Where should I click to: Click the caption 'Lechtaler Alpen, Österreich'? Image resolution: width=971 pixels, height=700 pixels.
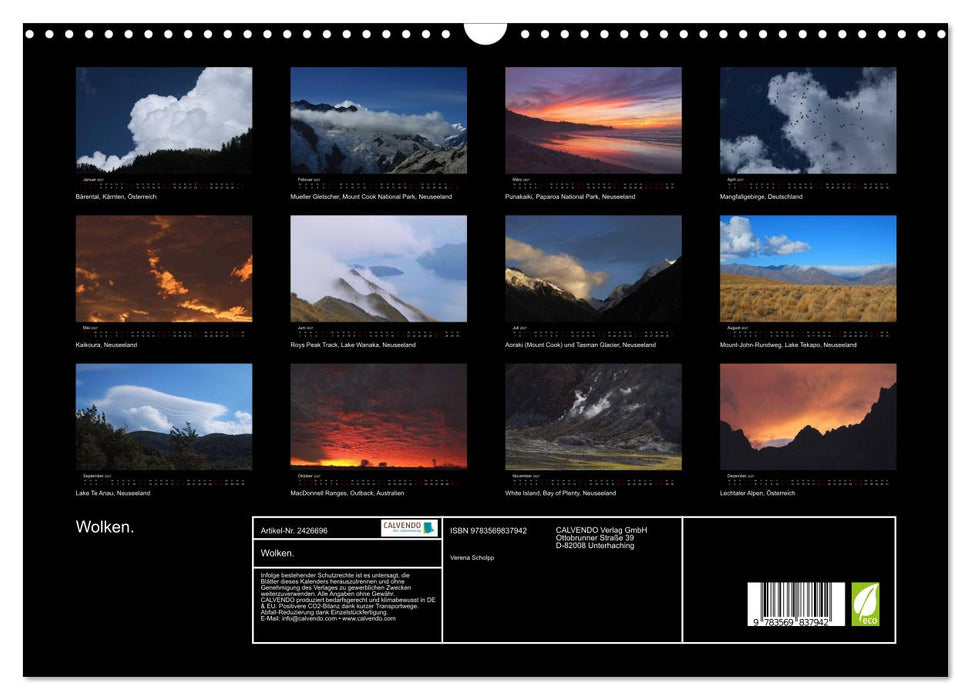coord(757,493)
